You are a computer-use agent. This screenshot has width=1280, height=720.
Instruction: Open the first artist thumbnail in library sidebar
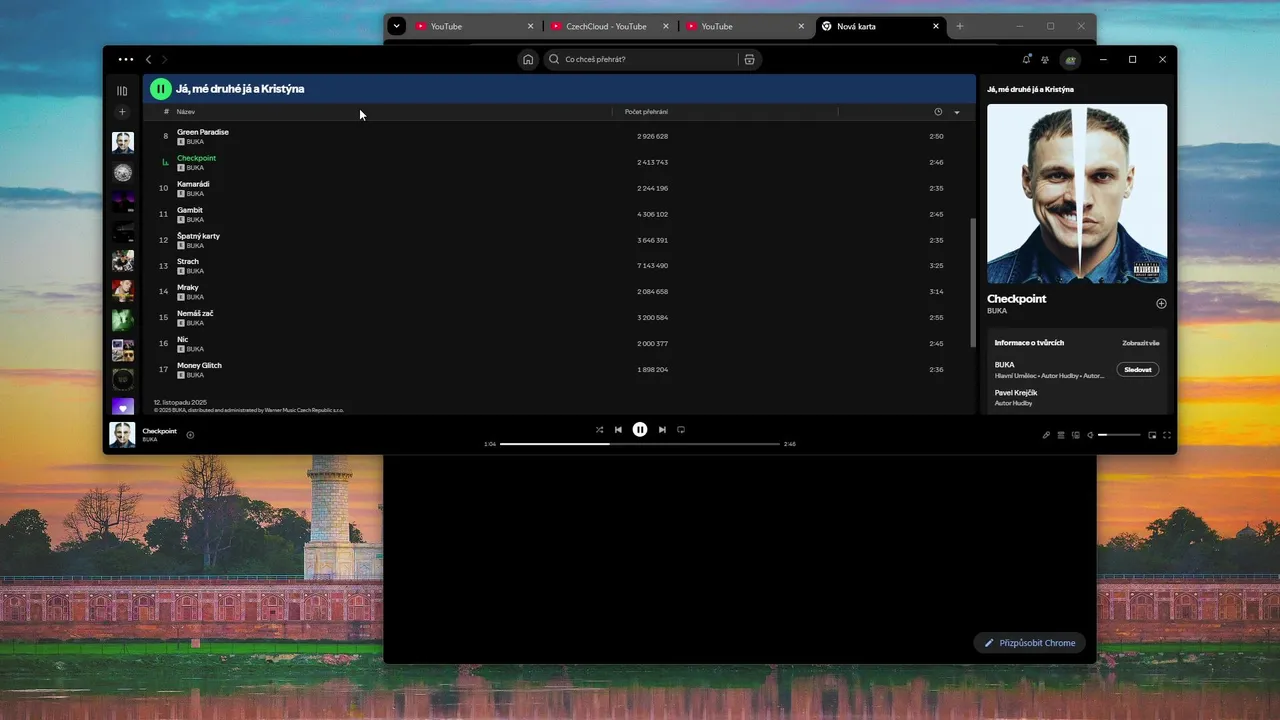(122, 142)
